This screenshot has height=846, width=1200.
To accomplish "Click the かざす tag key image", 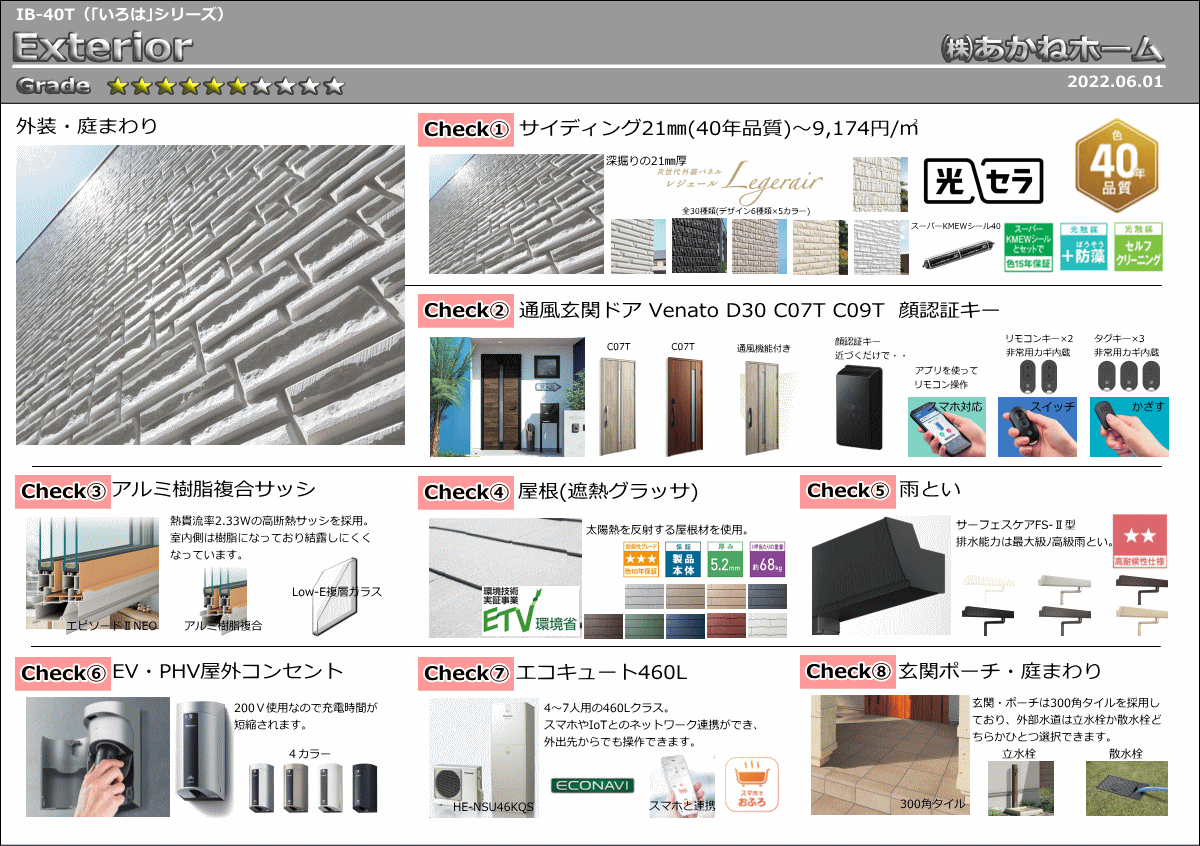I will 1127,427.
